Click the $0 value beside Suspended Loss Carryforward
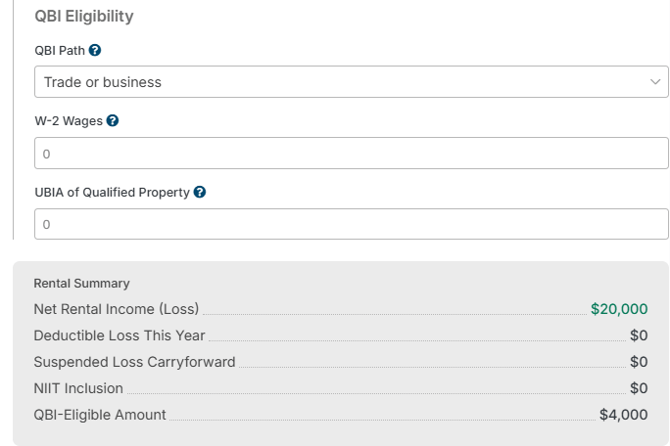670x446 pixels. (x=639, y=362)
